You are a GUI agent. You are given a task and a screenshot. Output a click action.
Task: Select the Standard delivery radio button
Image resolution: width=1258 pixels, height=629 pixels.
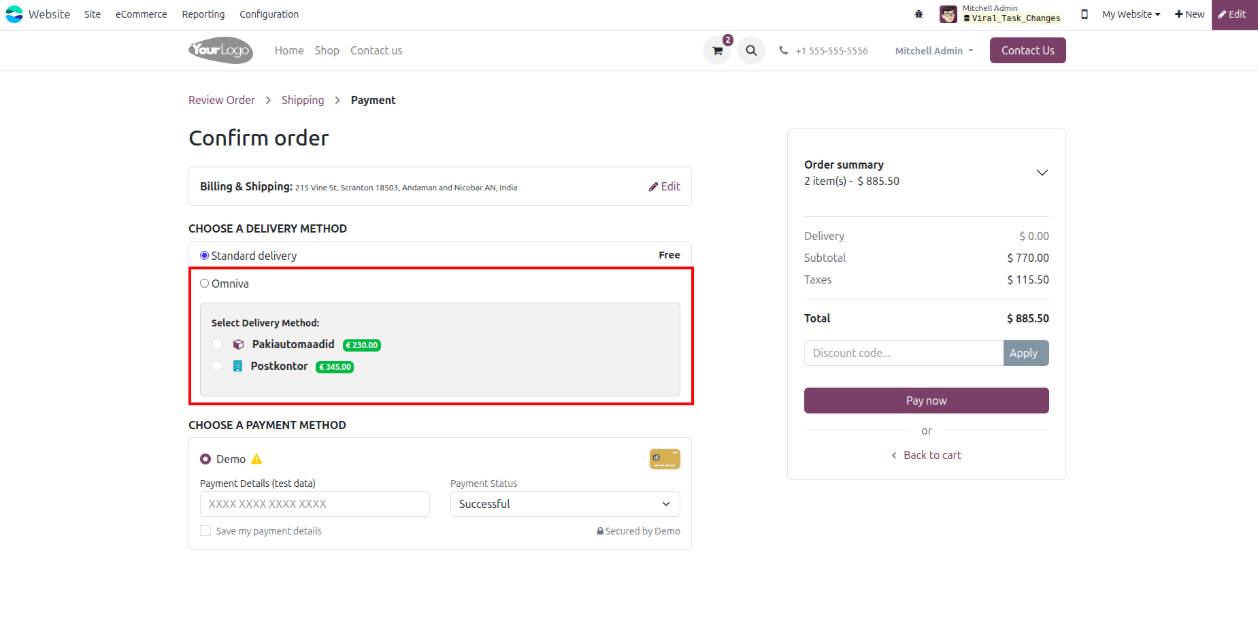point(205,256)
